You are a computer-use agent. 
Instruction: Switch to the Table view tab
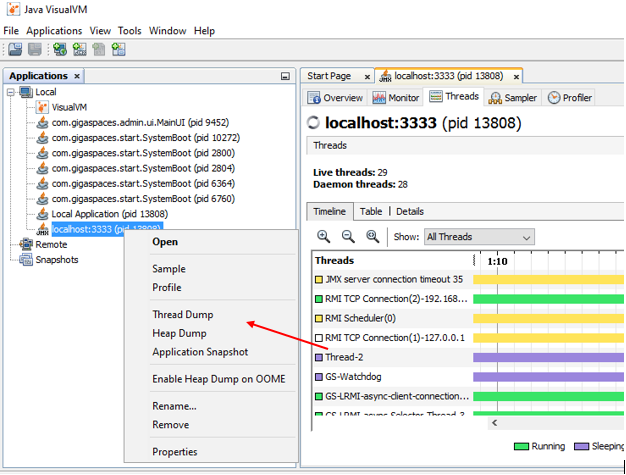click(x=371, y=212)
